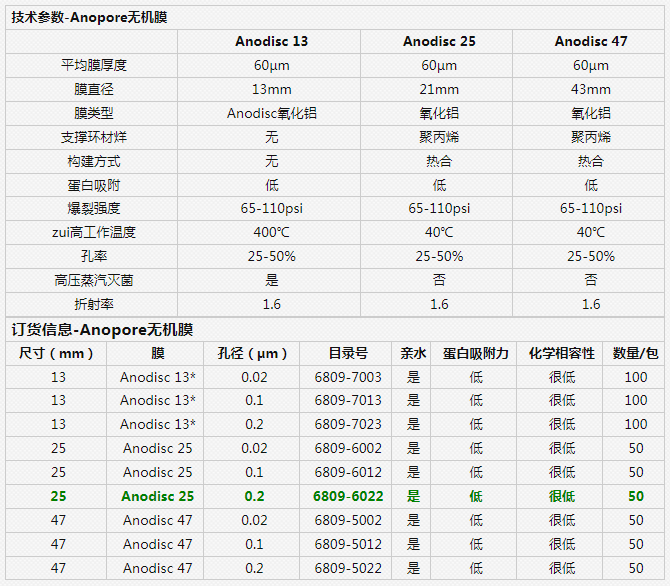Select the Anodisc 13 column header
This screenshot has height=586, width=670.
tap(271, 41)
